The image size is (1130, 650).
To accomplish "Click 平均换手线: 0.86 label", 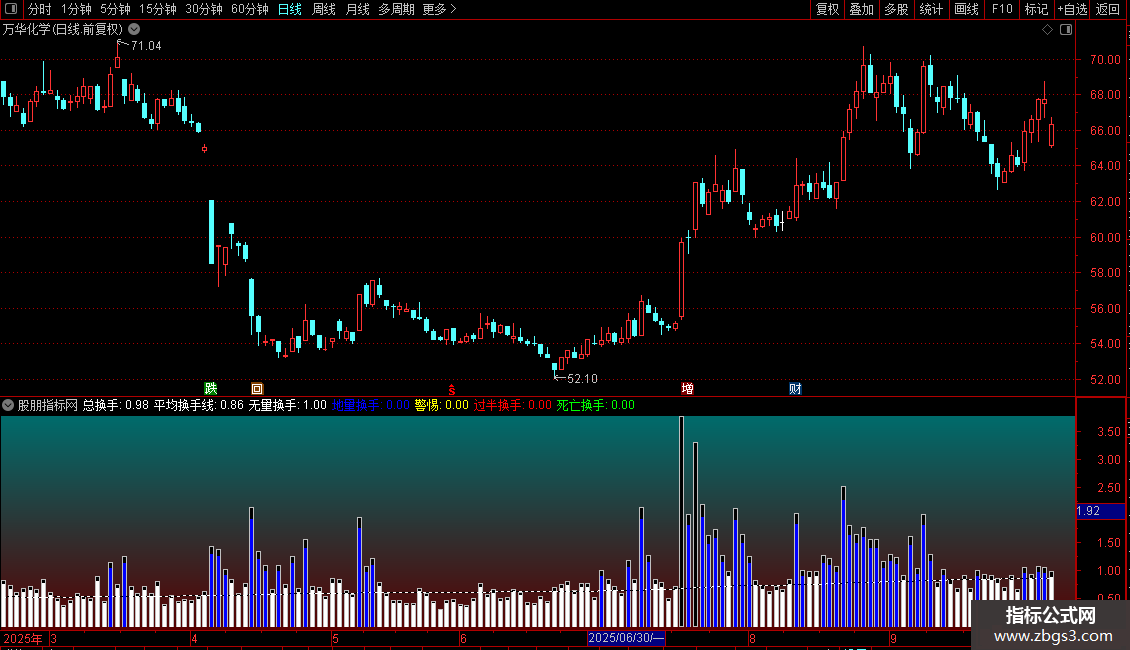I will pyautogui.click(x=198, y=405).
